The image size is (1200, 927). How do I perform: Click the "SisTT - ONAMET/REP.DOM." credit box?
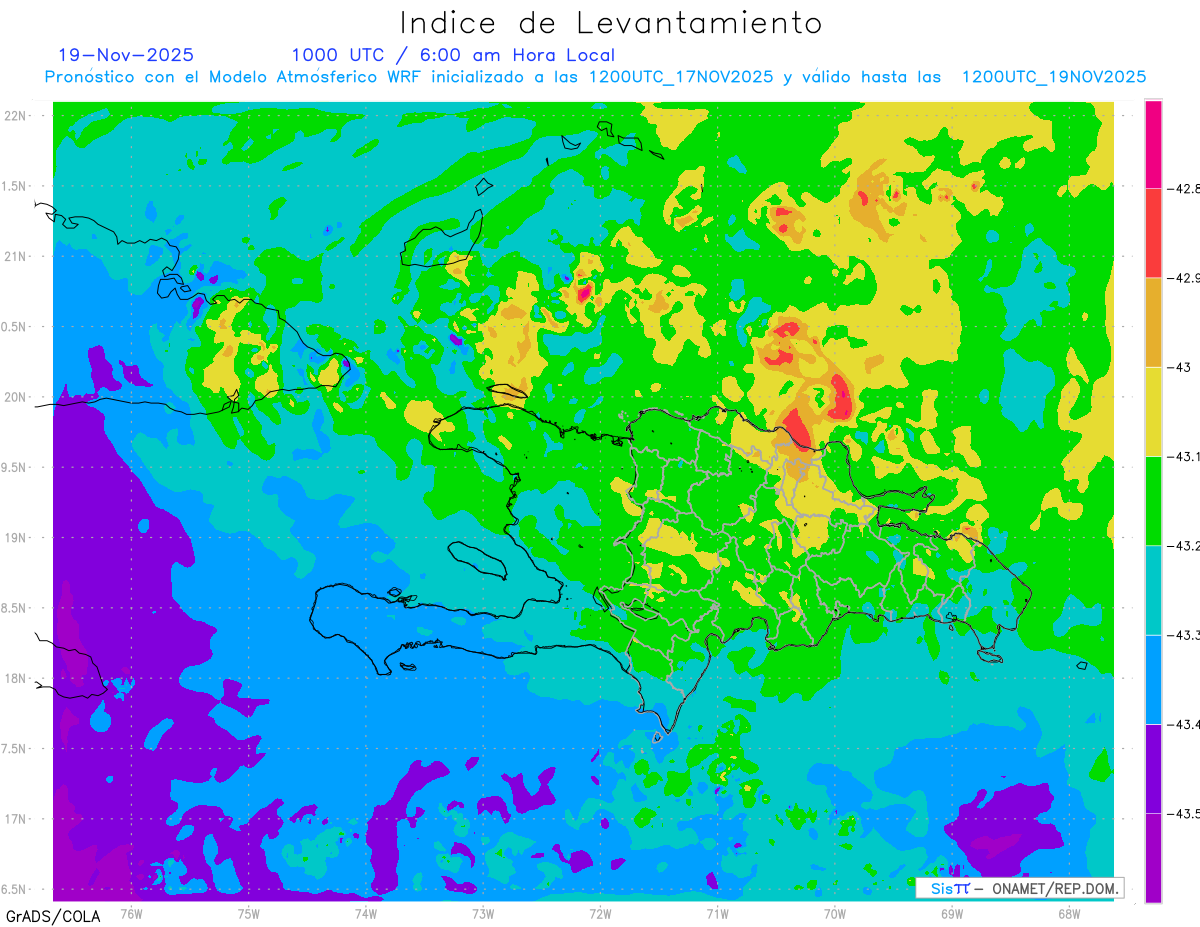point(1020,888)
